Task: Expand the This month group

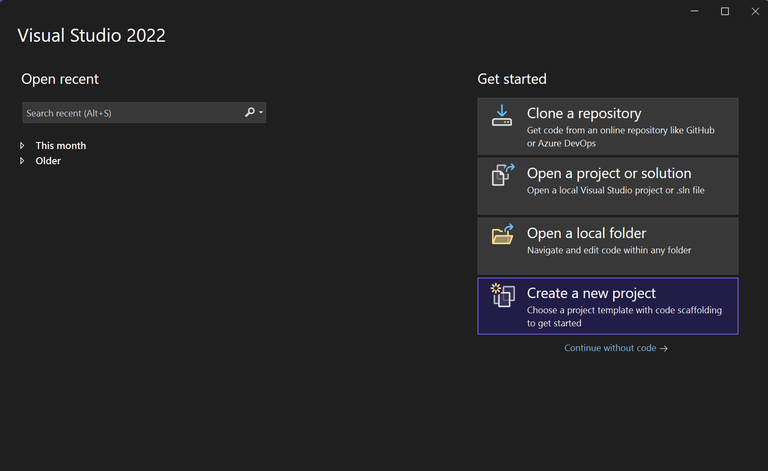Action: tap(22, 145)
